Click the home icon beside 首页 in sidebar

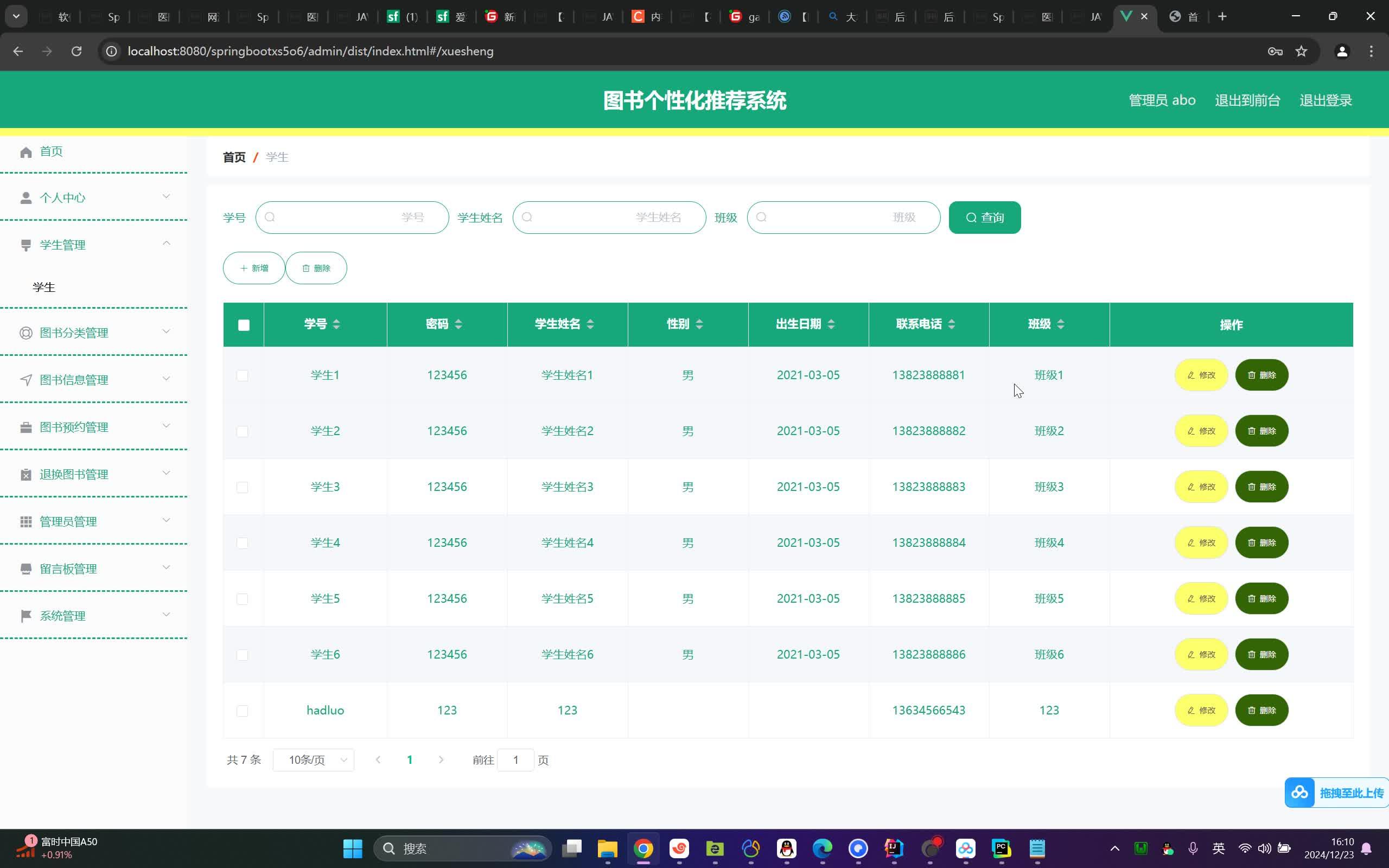tap(26, 152)
